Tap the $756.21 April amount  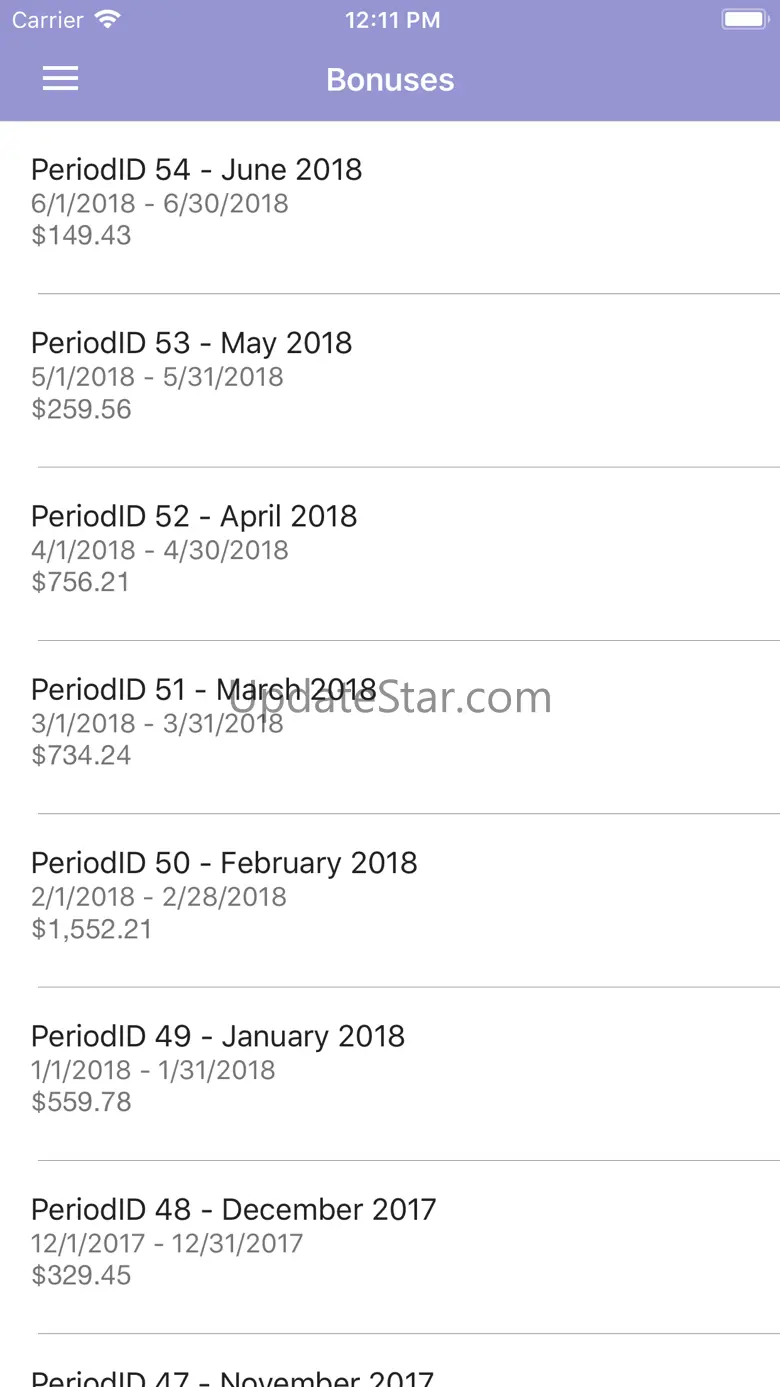pos(81,582)
